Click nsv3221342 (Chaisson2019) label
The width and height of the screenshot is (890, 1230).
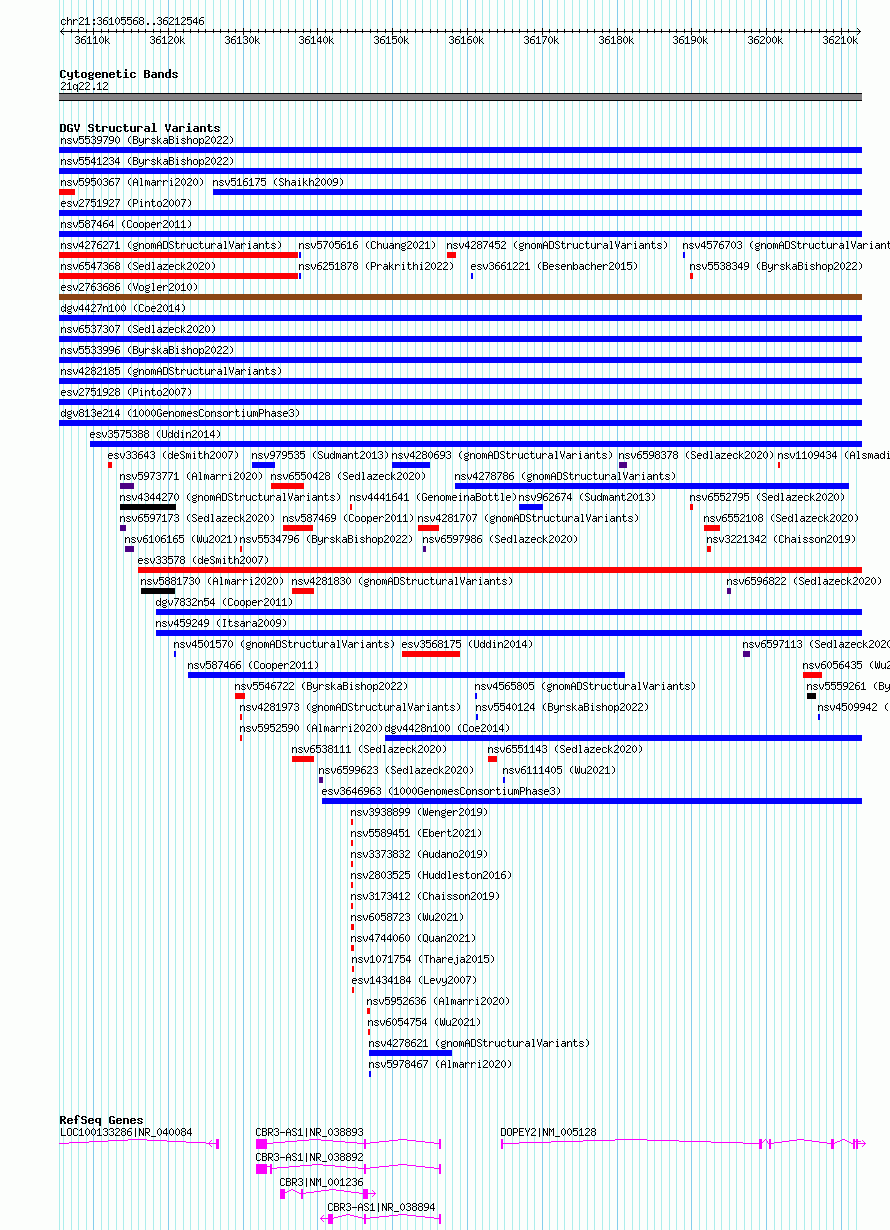coord(782,539)
